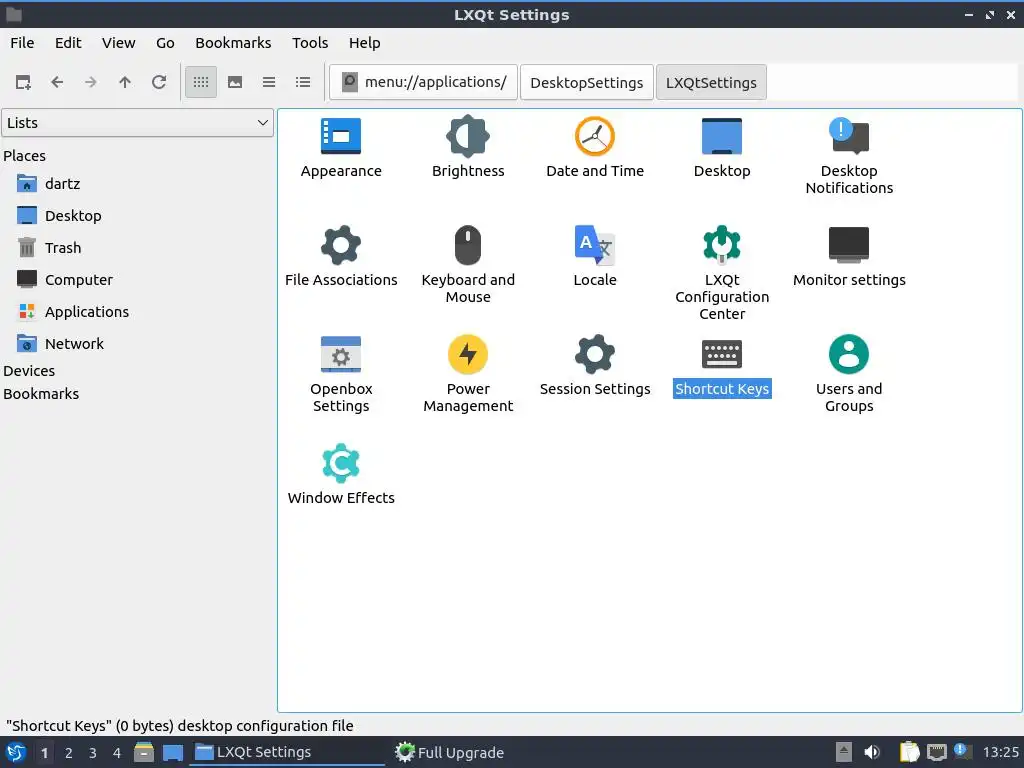Click the network status tray icon
This screenshot has width=1024, height=768.
click(936, 752)
